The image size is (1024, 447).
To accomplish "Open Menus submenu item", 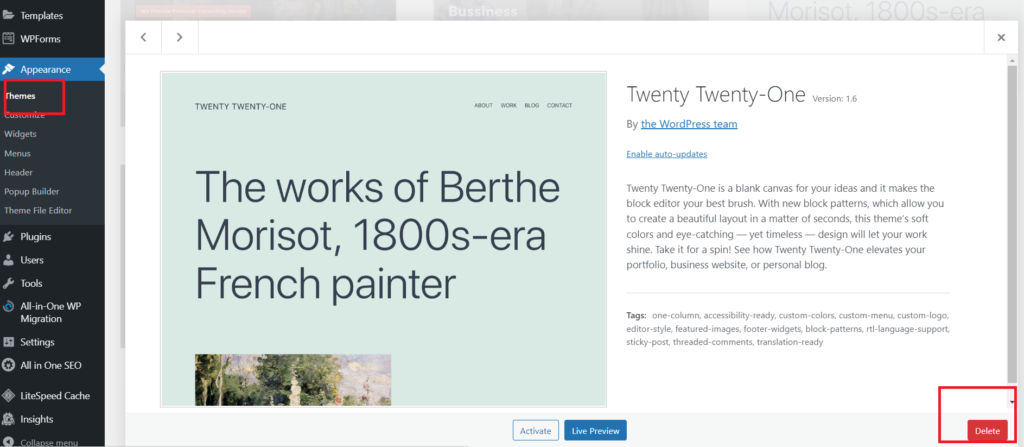I will point(18,154).
